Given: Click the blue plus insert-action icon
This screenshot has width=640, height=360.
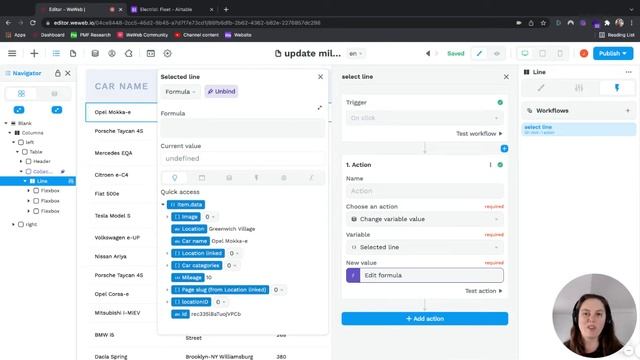Looking at the screenshot, I should (x=504, y=149).
